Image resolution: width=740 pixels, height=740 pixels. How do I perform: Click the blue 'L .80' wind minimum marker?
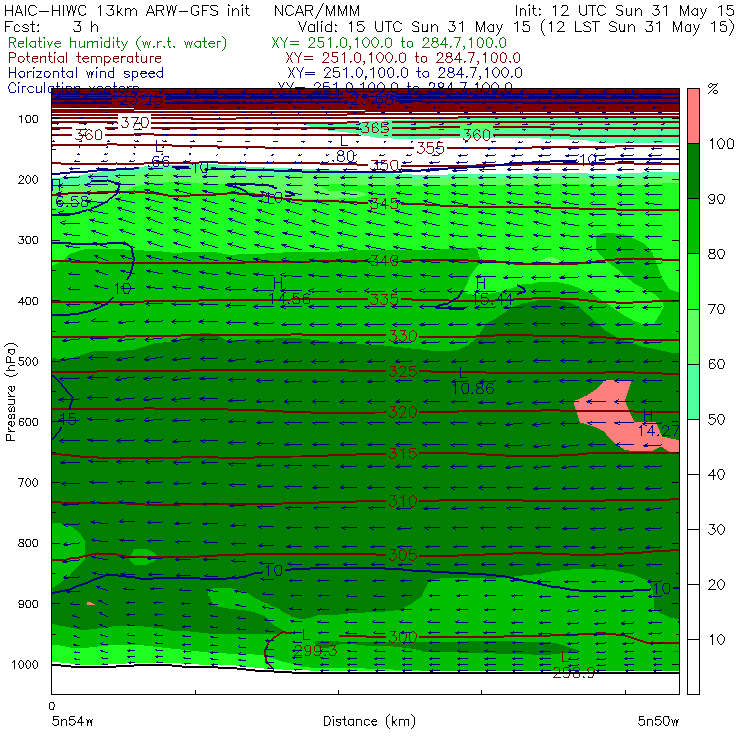tap(344, 149)
